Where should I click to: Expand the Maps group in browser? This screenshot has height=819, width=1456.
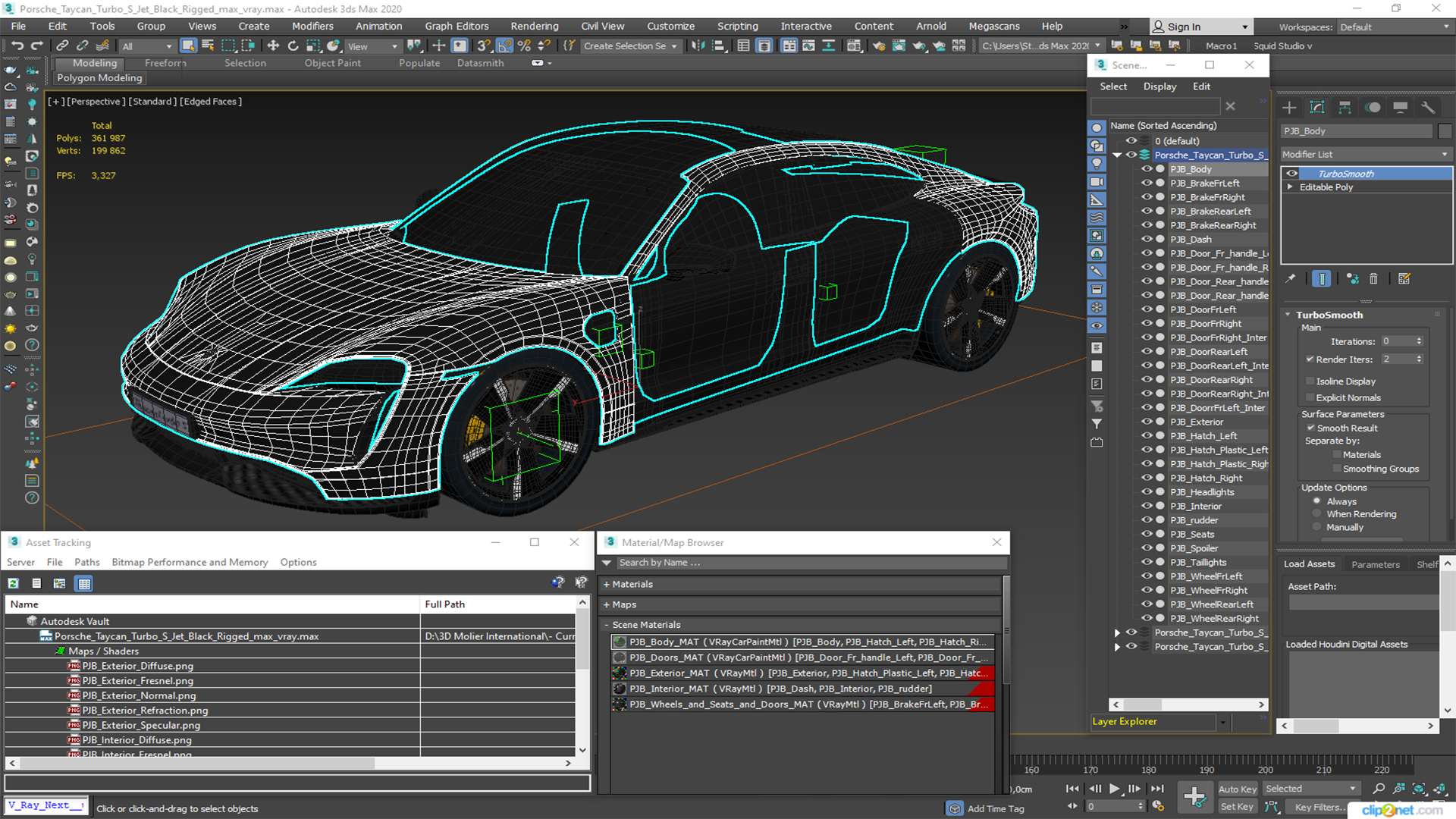click(607, 604)
